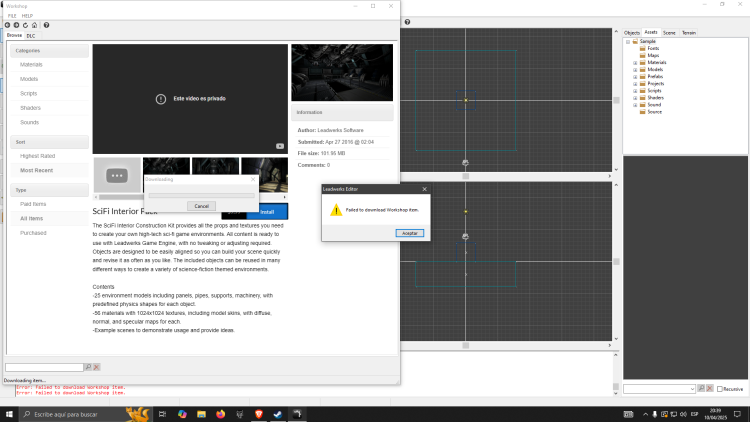The width and height of the screenshot is (750, 422).
Task: Enable the Recursive checkbox
Action: (720, 389)
